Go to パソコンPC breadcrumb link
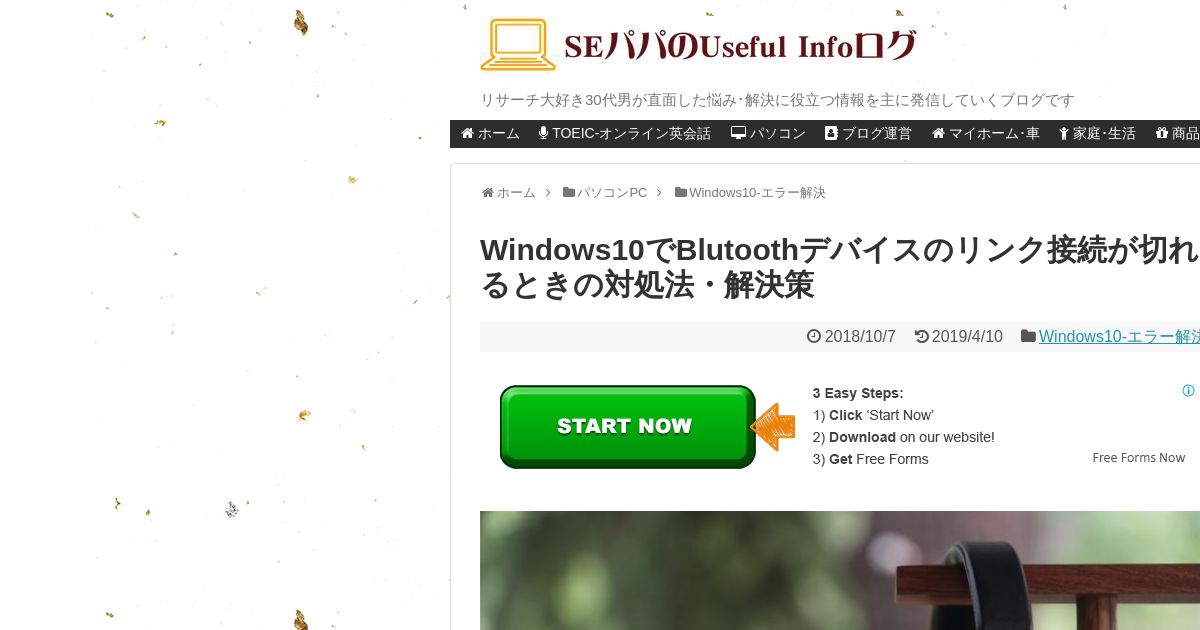Image resolution: width=1200 pixels, height=630 pixels. 611,192
